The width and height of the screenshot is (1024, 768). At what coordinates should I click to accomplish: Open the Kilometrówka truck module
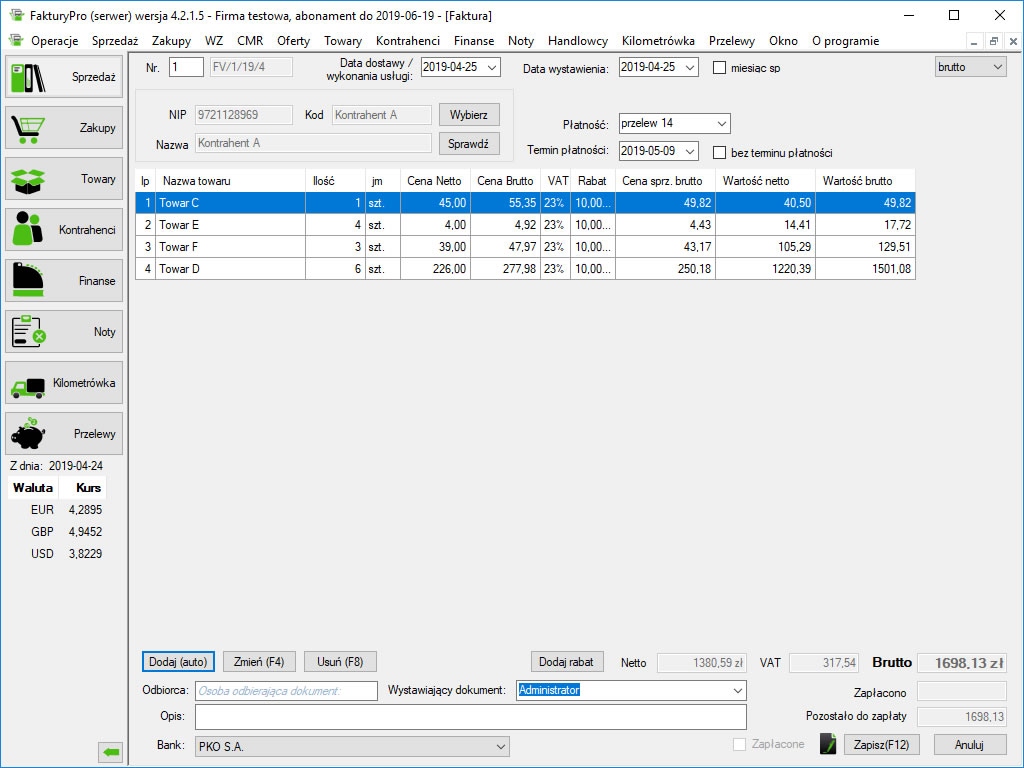point(64,383)
